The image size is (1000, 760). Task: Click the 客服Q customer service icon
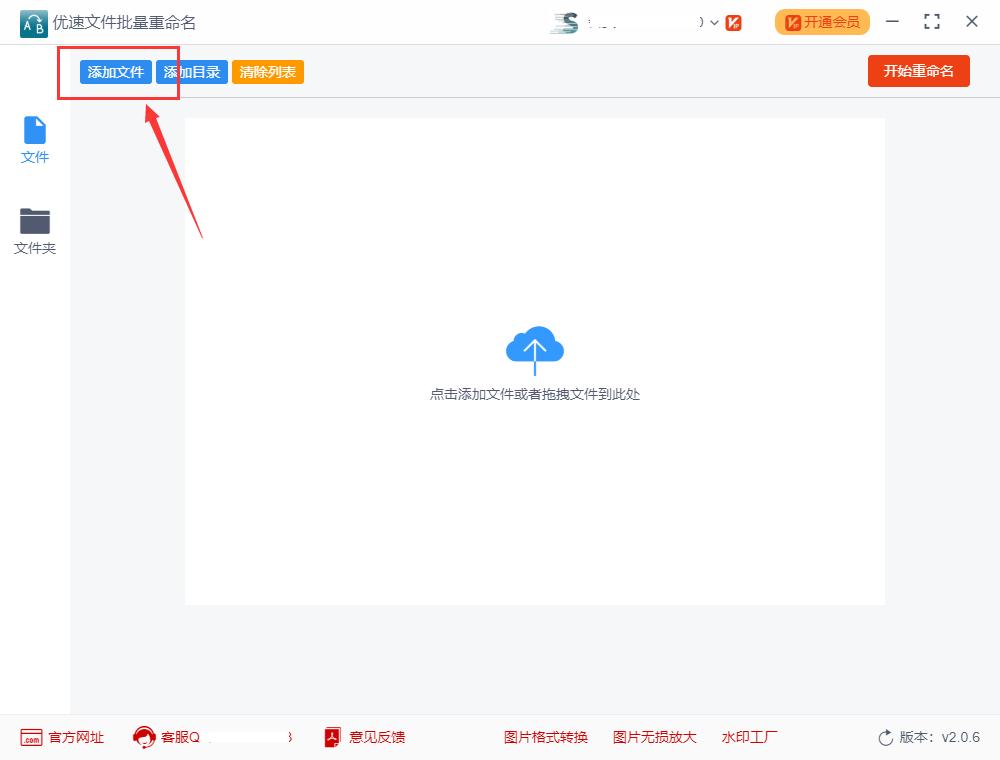click(143, 737)
